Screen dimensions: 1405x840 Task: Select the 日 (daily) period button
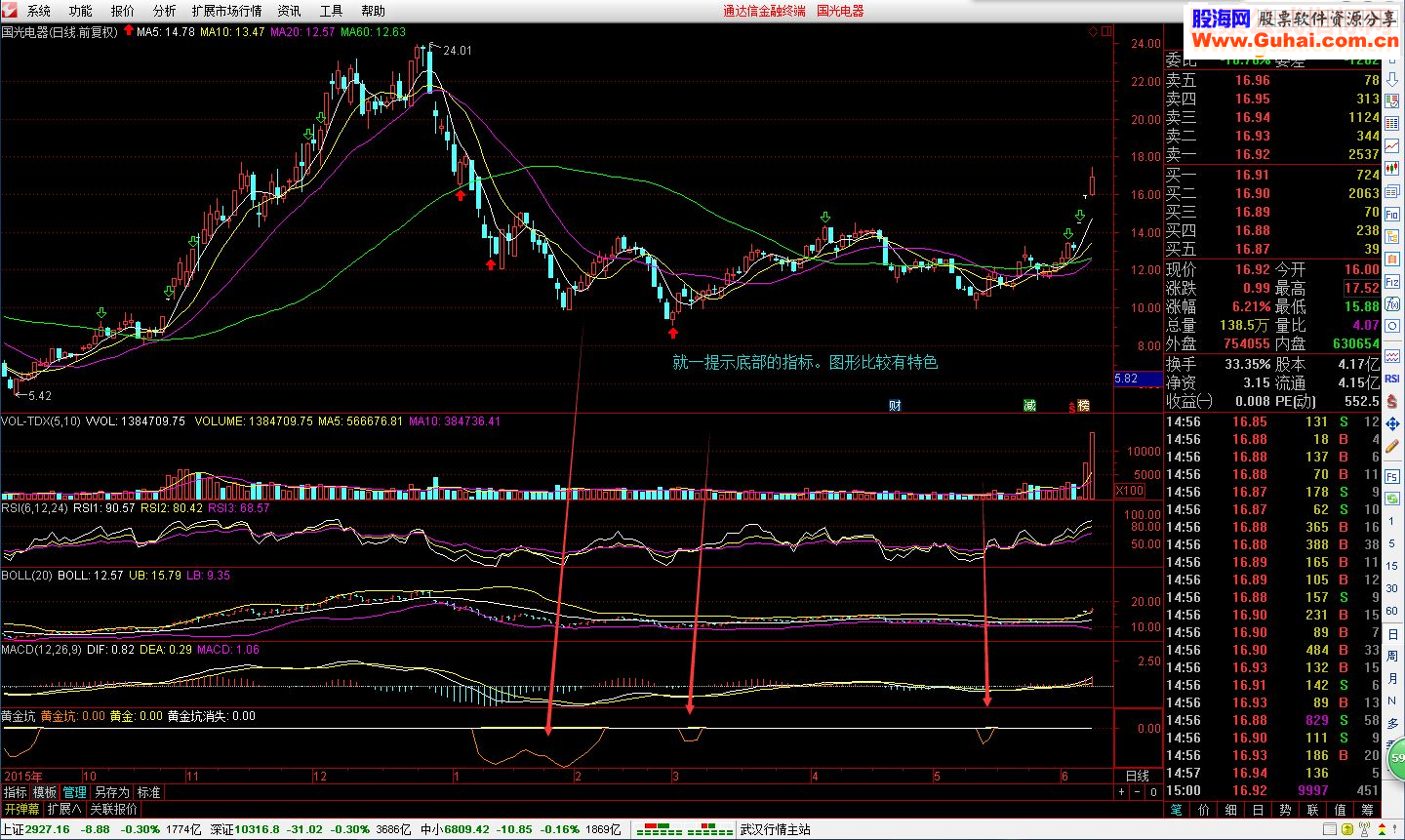(1392, 633)
